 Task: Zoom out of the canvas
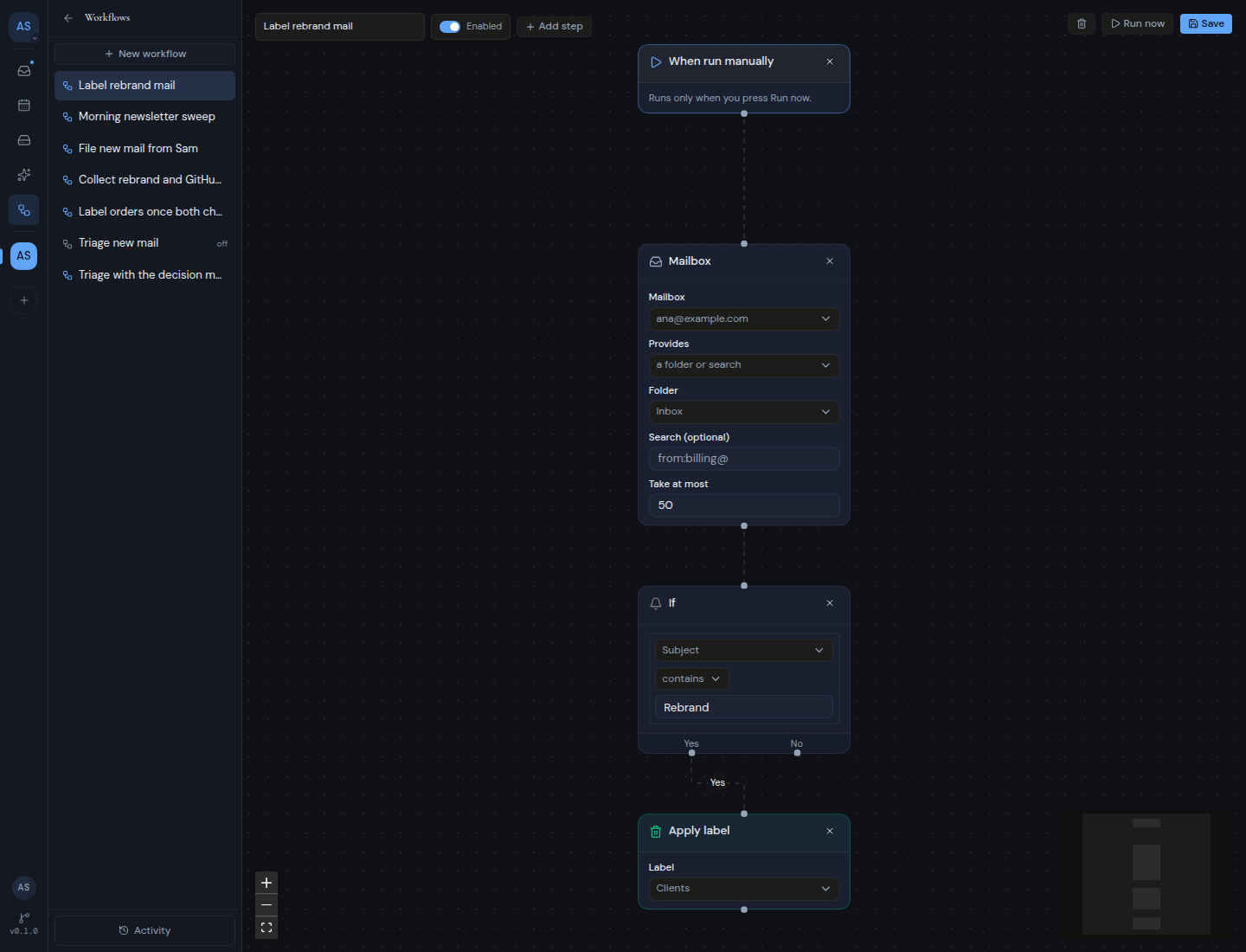(x=267, y=905)
